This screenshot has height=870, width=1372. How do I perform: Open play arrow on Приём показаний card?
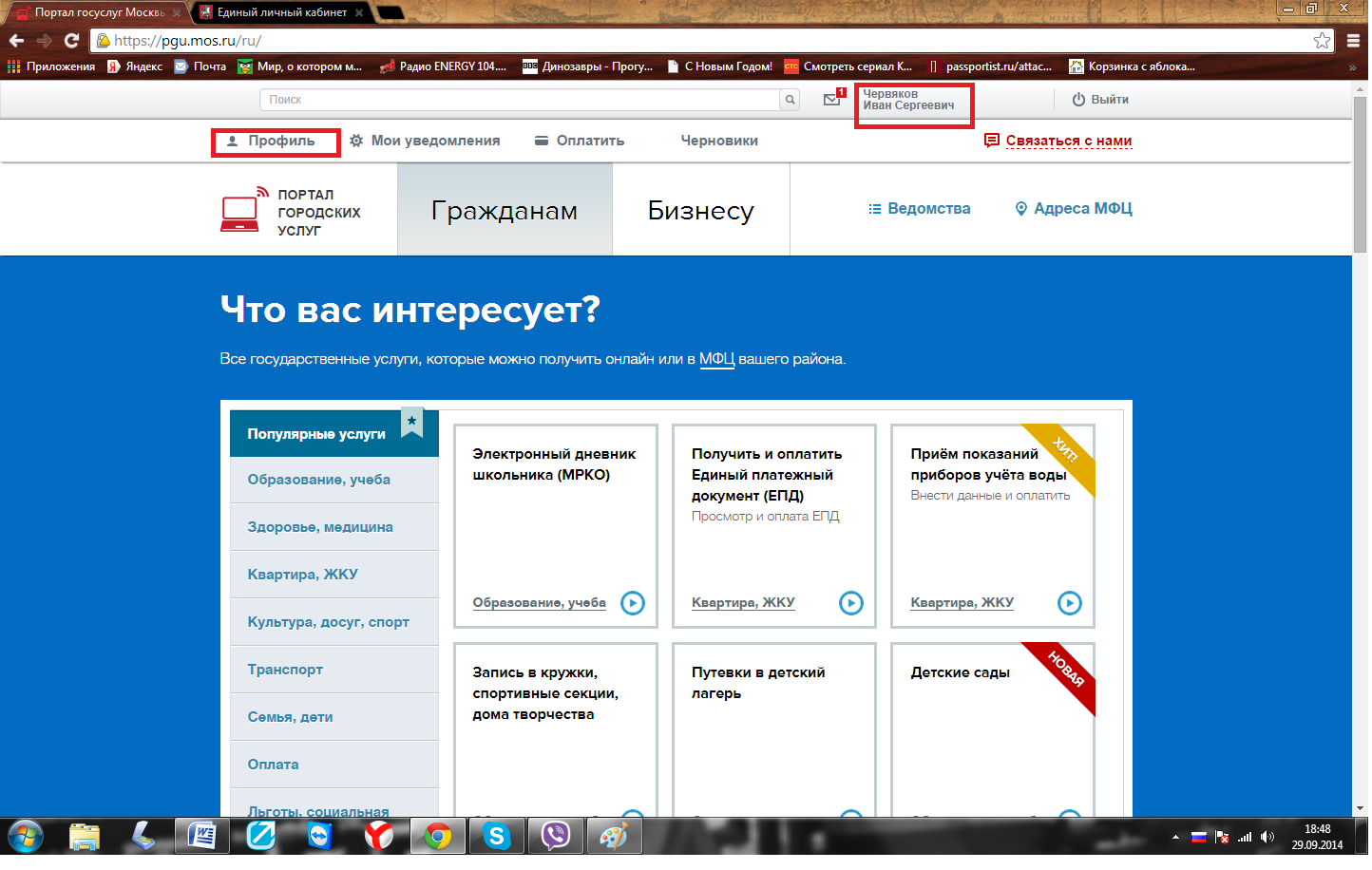point(1070,603)
